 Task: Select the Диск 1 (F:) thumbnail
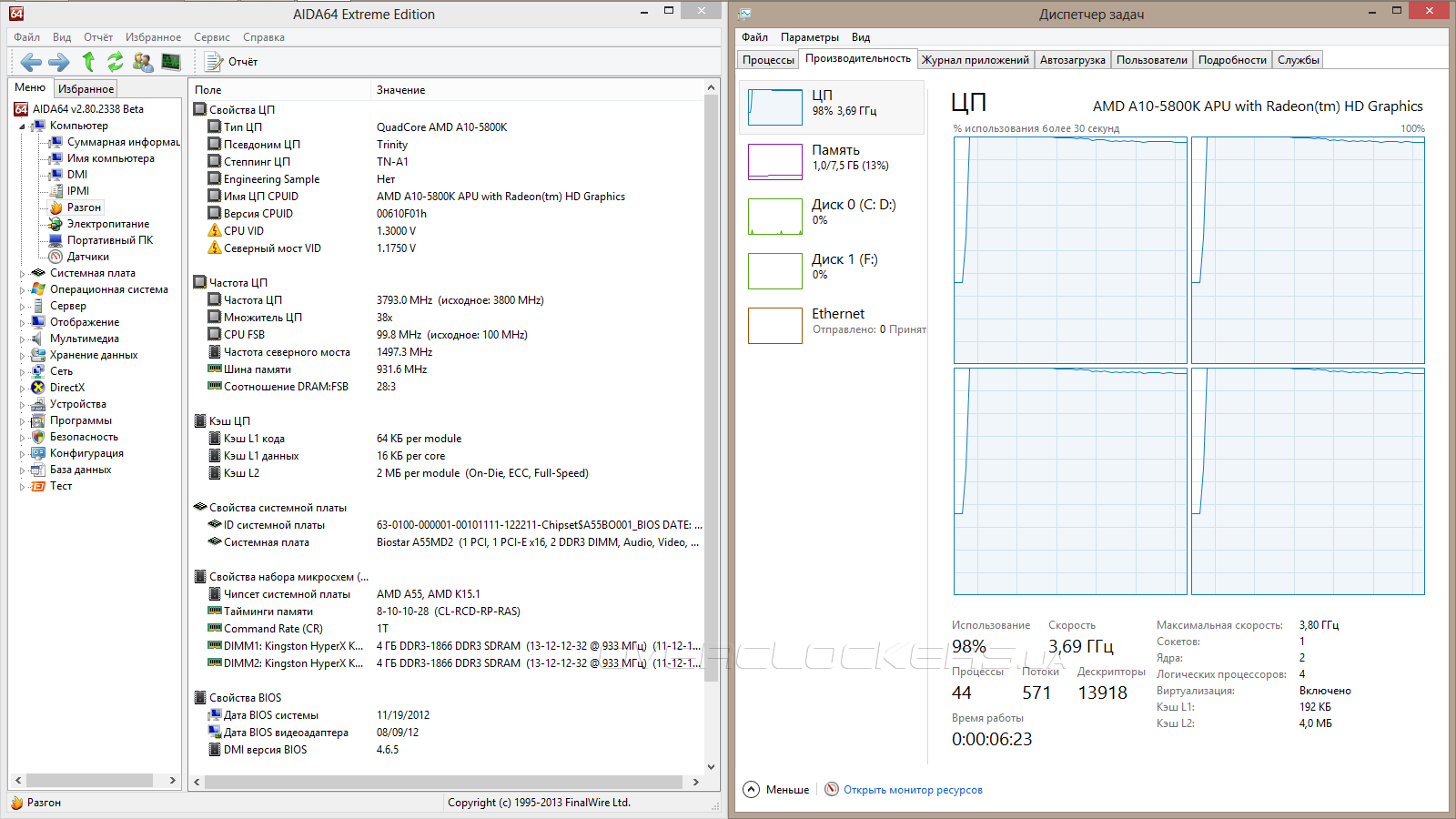click(x=775, y=271)
